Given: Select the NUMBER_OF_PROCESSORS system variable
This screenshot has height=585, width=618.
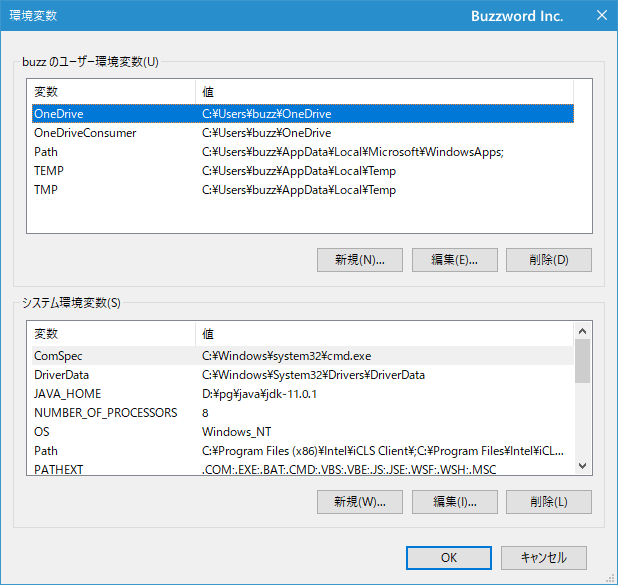Looking at the screenshot, I should coord(105,413).
